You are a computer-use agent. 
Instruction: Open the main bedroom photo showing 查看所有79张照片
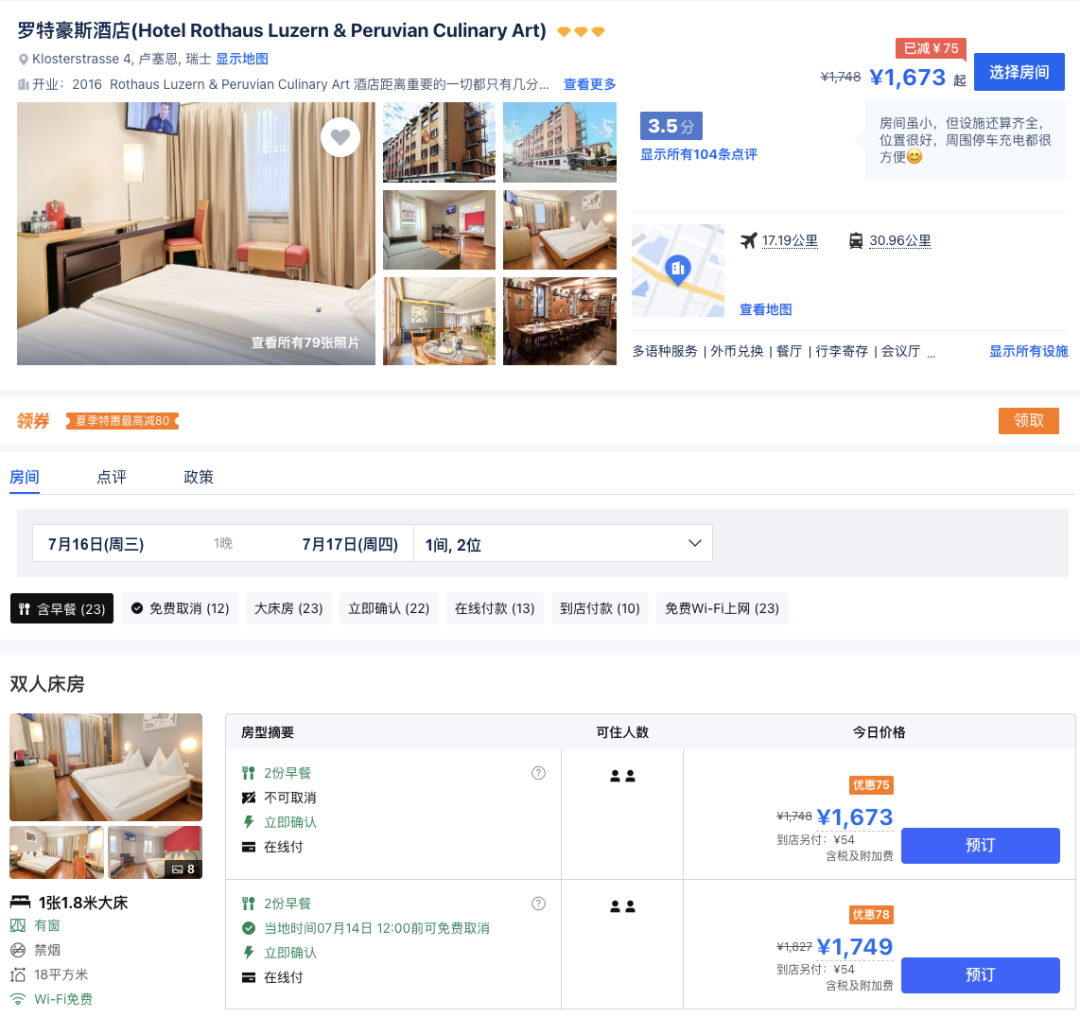pyautogui.click(x=196, y=233)
